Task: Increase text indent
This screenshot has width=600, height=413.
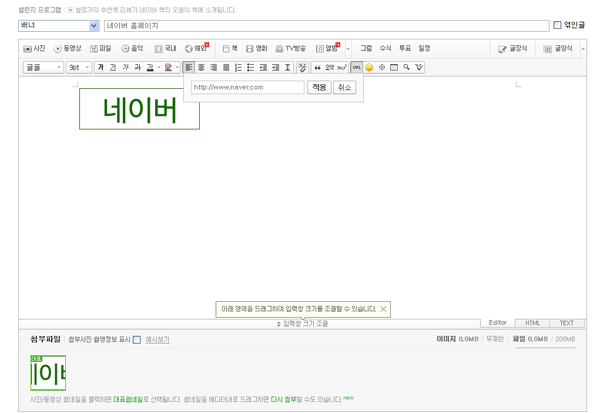Action: coord(276,67)
